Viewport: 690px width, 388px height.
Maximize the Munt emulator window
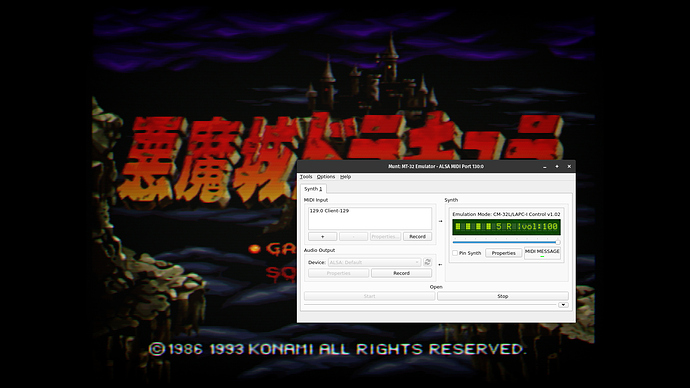point(557,167)
